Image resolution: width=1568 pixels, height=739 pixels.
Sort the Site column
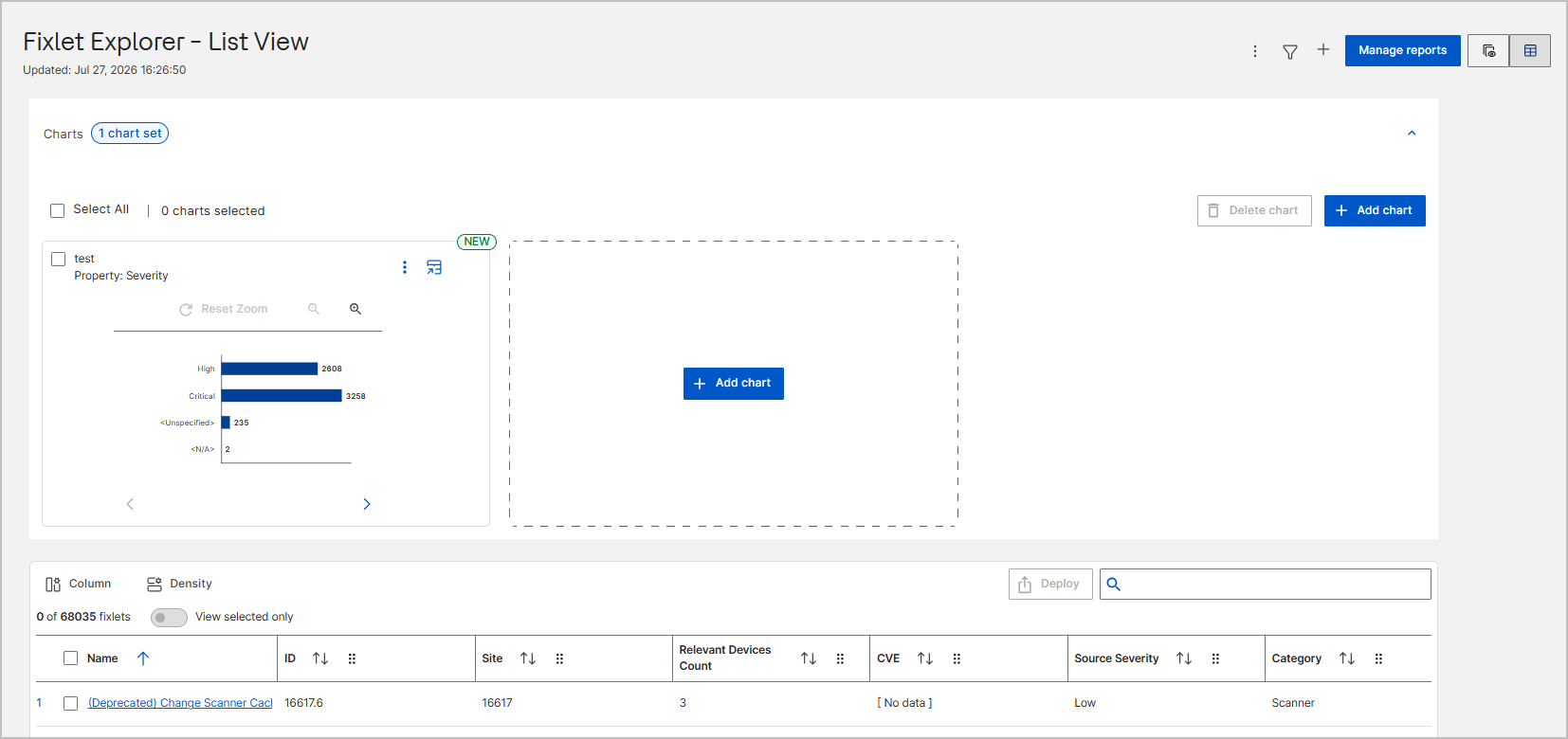coord(528,658)
